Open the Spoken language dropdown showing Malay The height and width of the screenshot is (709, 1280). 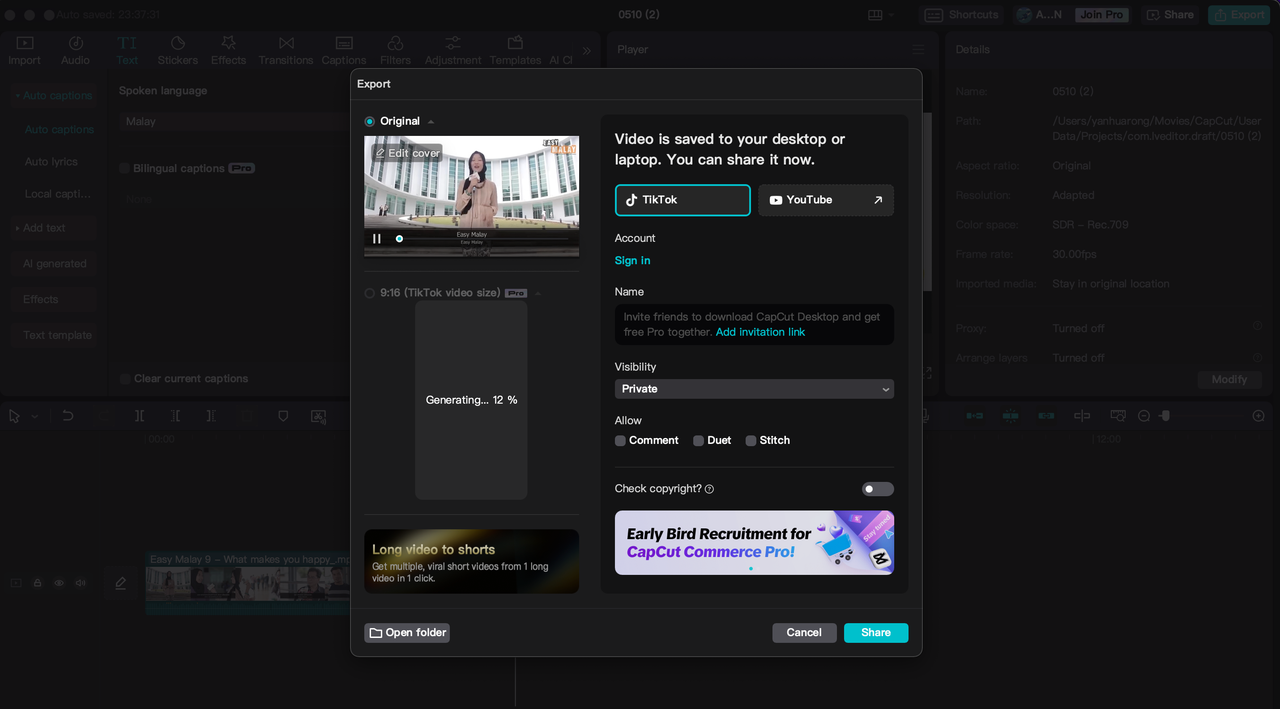pos(234,121)
